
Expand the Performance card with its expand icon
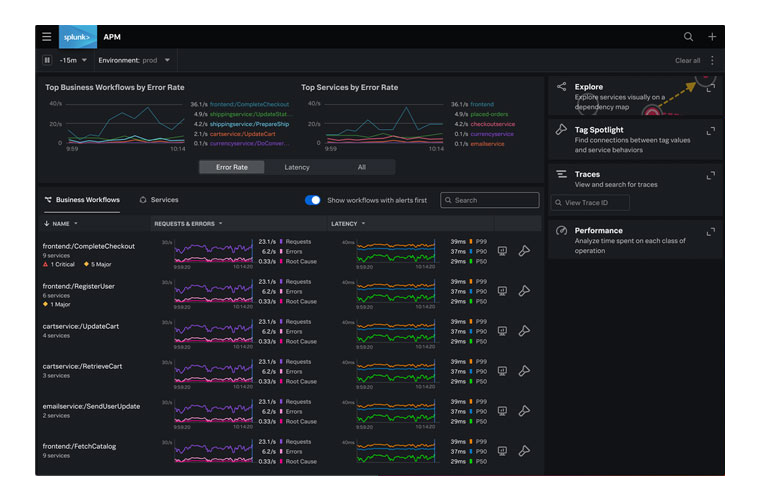pos(710,232)
